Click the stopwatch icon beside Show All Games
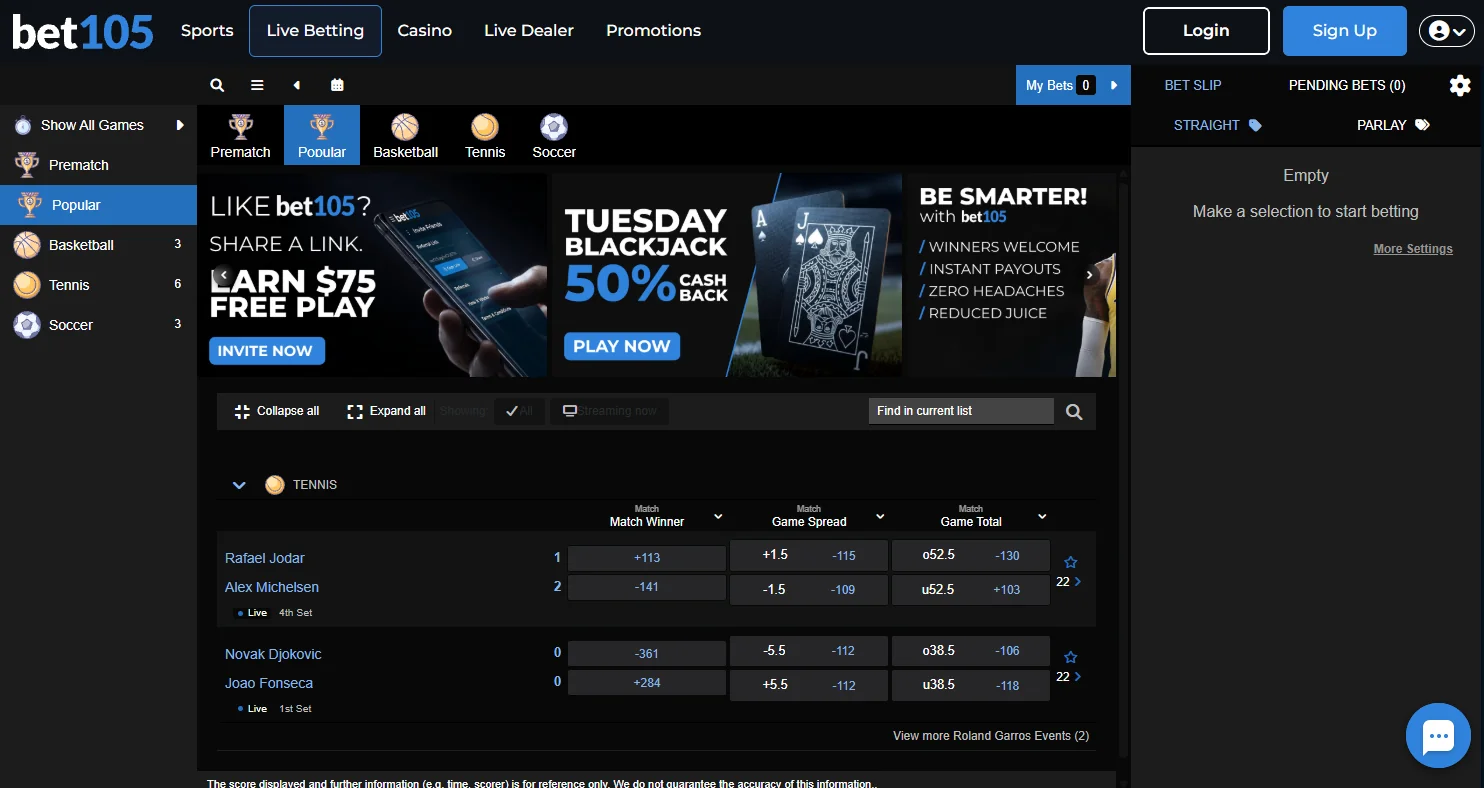This screenshot has height=788, width=1484. pyautogui.click(x=23, y=125)
